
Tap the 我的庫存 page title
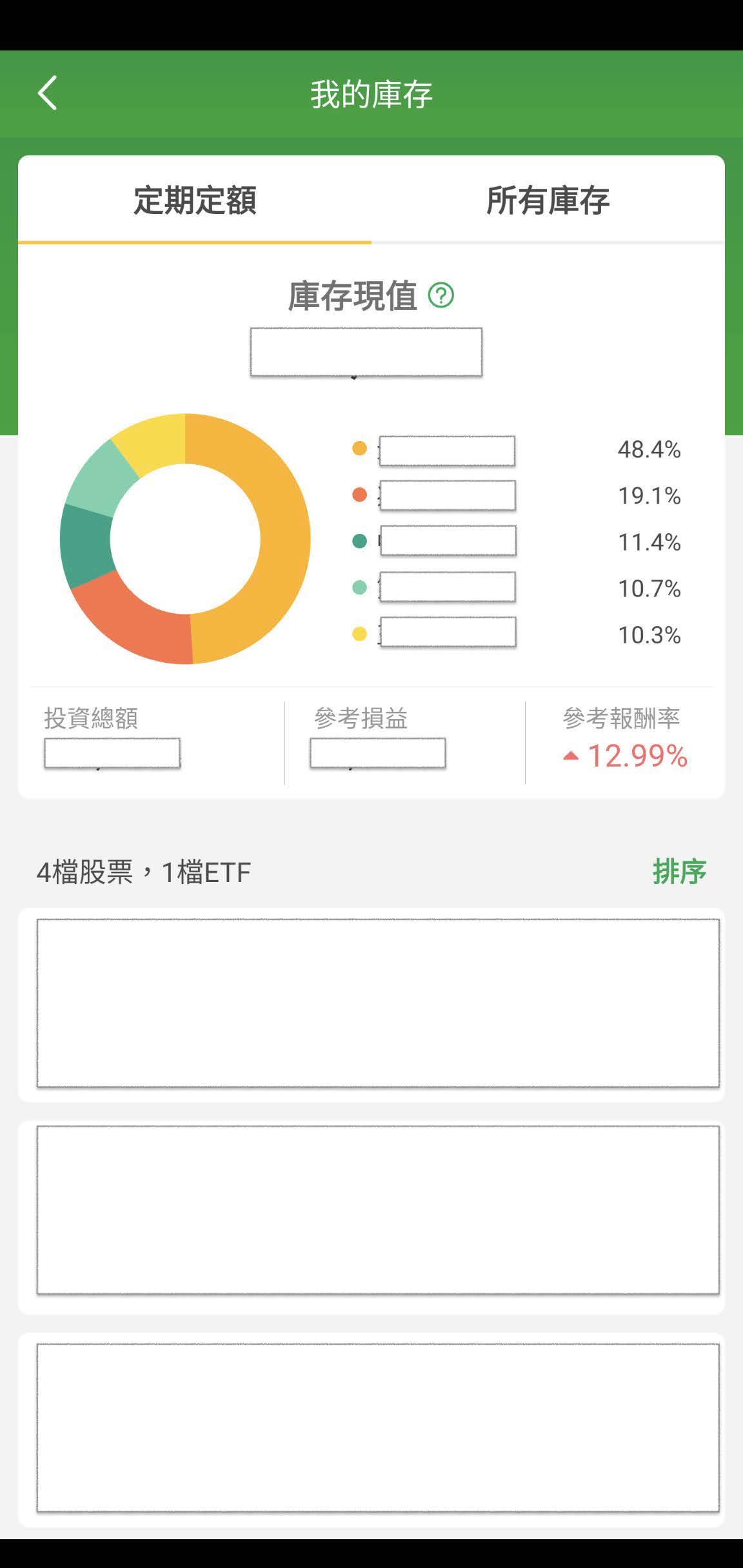pyautogui.click(x=371, y=94)
